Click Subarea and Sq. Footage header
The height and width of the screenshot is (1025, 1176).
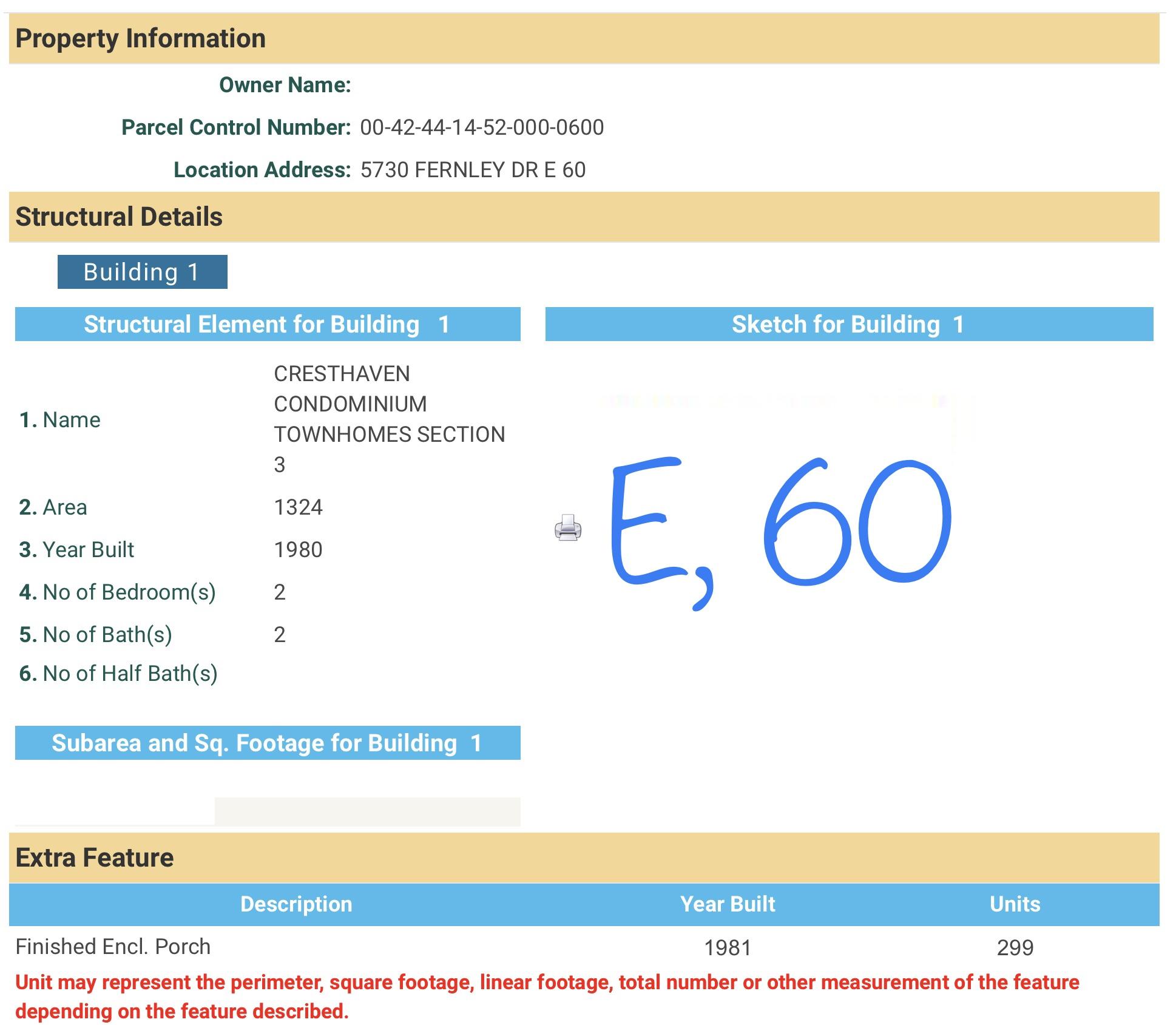(267, 743)
